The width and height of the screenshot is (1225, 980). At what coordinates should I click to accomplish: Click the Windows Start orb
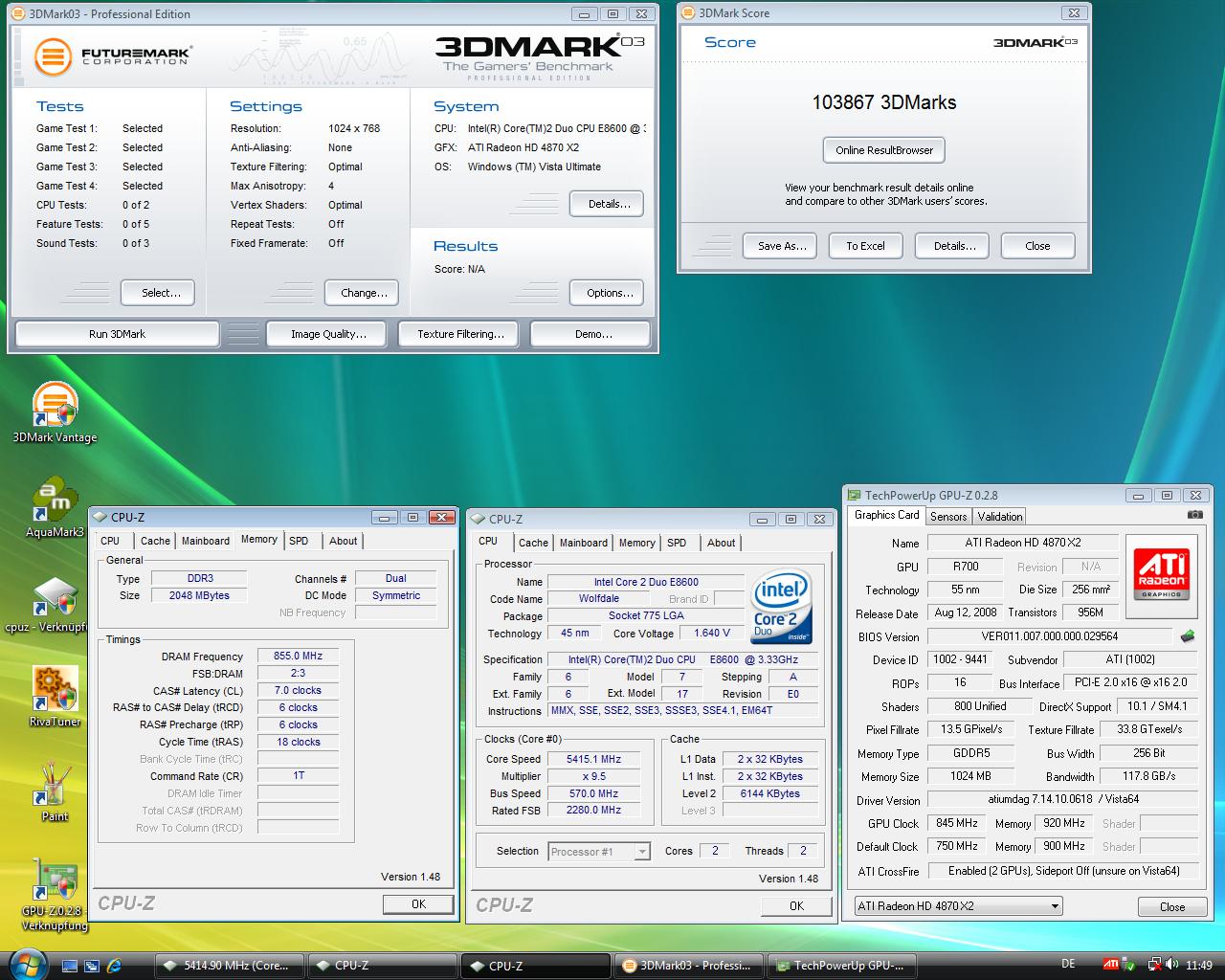coord(27,964)
